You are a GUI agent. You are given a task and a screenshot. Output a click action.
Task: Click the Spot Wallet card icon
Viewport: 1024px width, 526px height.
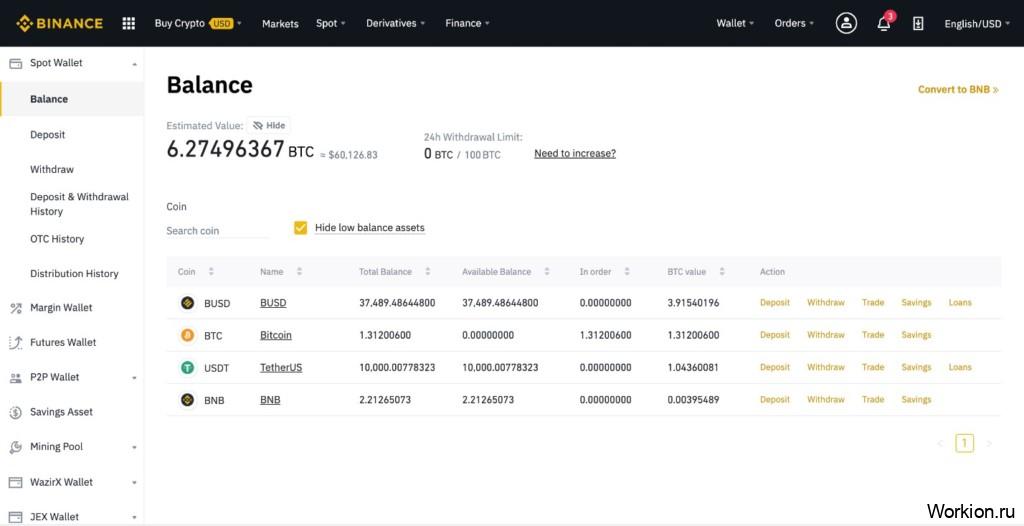pyautogui.click(x=15, y=63)
